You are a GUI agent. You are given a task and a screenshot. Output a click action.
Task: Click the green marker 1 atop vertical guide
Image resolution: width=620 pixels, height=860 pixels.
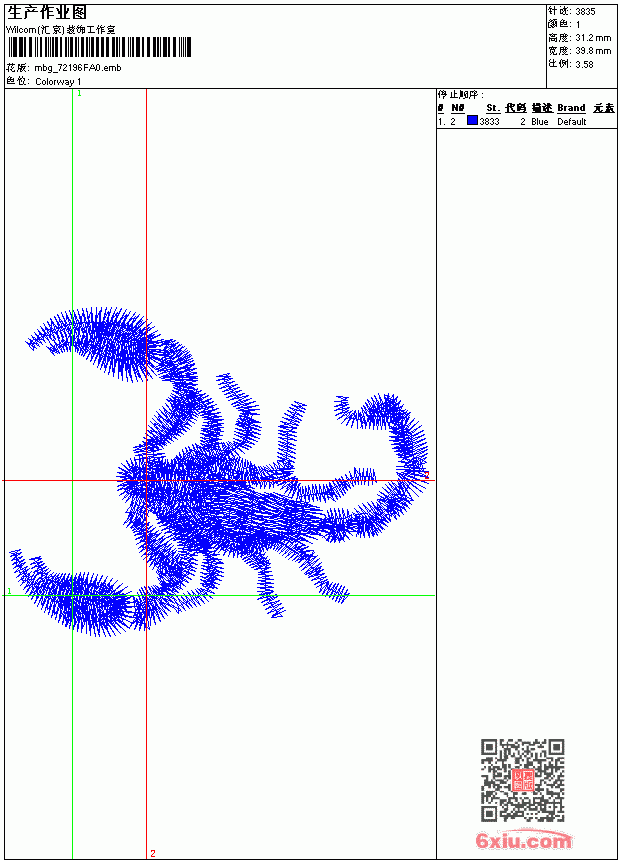point(79,94)
